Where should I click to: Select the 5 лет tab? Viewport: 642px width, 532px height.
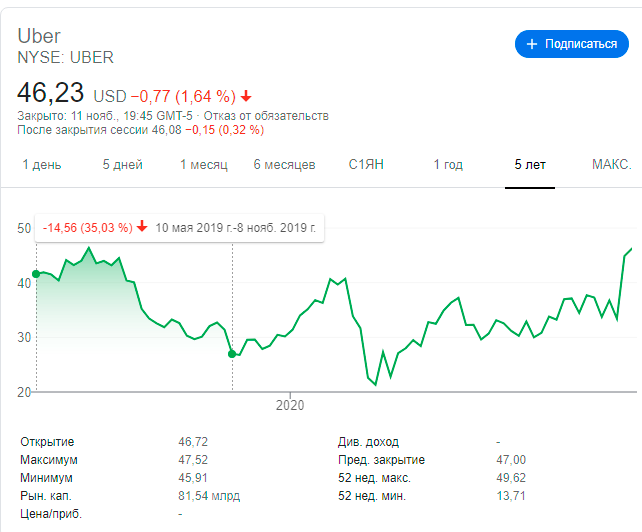pos(530,165)
